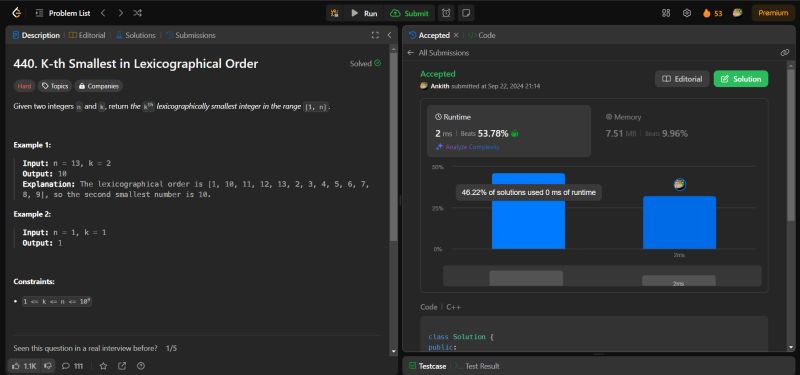800x375 pixels.
Task: Click the 2ms runtime distribution bar
Action: tap(679, 222)
